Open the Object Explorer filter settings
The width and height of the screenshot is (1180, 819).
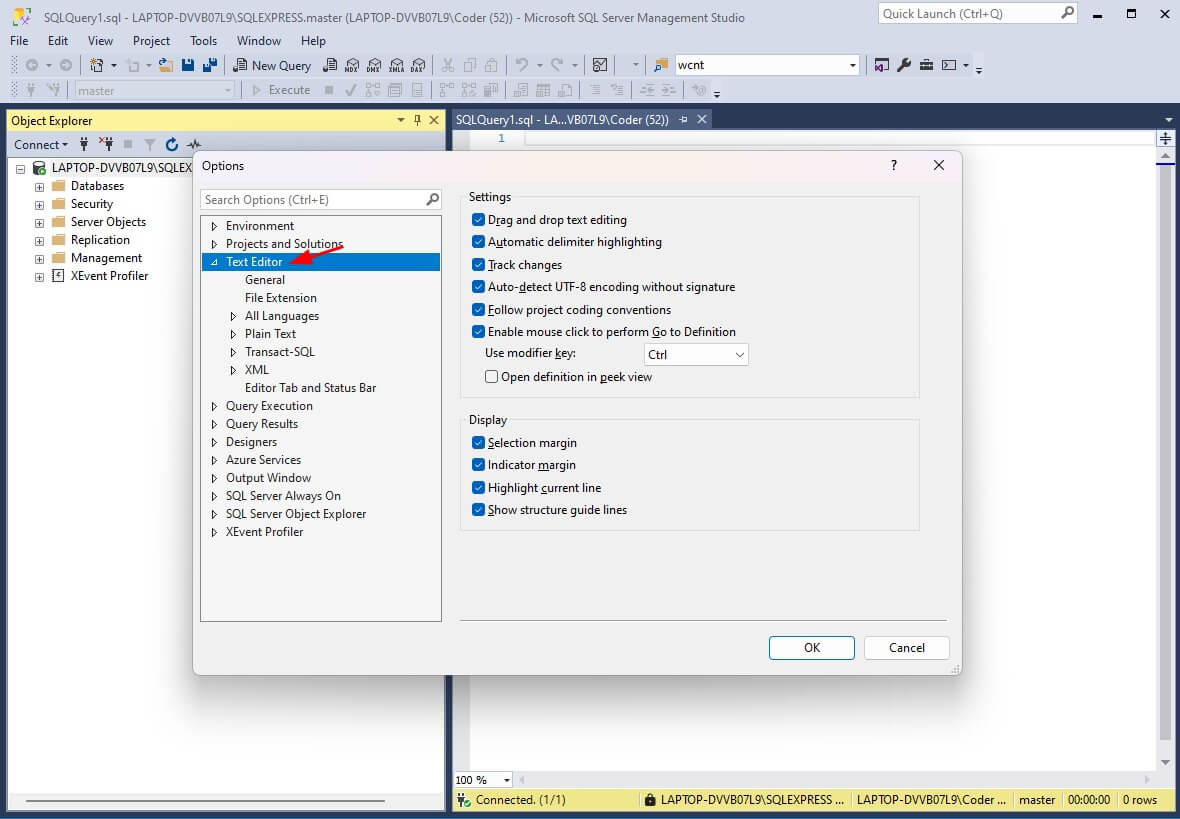click(147, 145)
